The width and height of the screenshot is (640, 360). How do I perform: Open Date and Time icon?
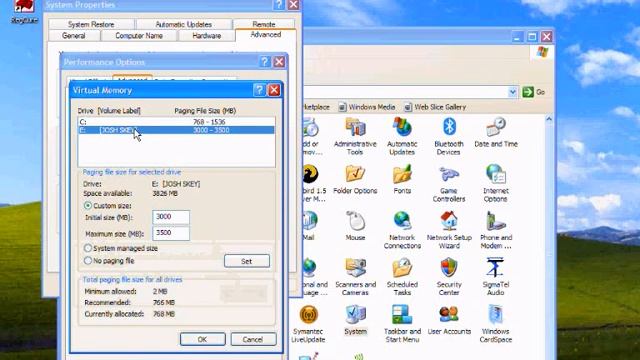click(496, 127)
